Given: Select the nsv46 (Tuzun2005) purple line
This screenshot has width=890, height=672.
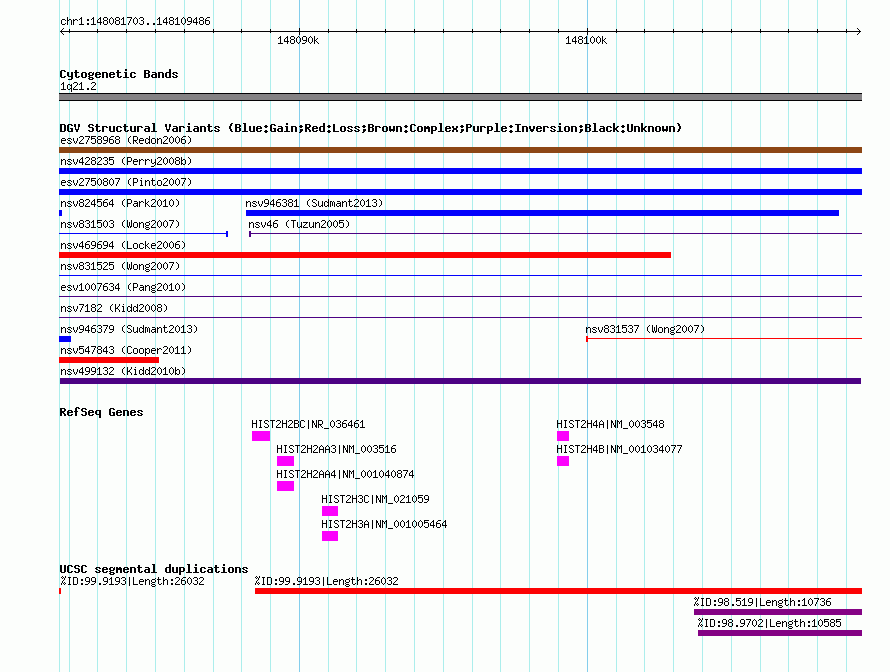Looking at the screenshot, I should pos(555,234).
